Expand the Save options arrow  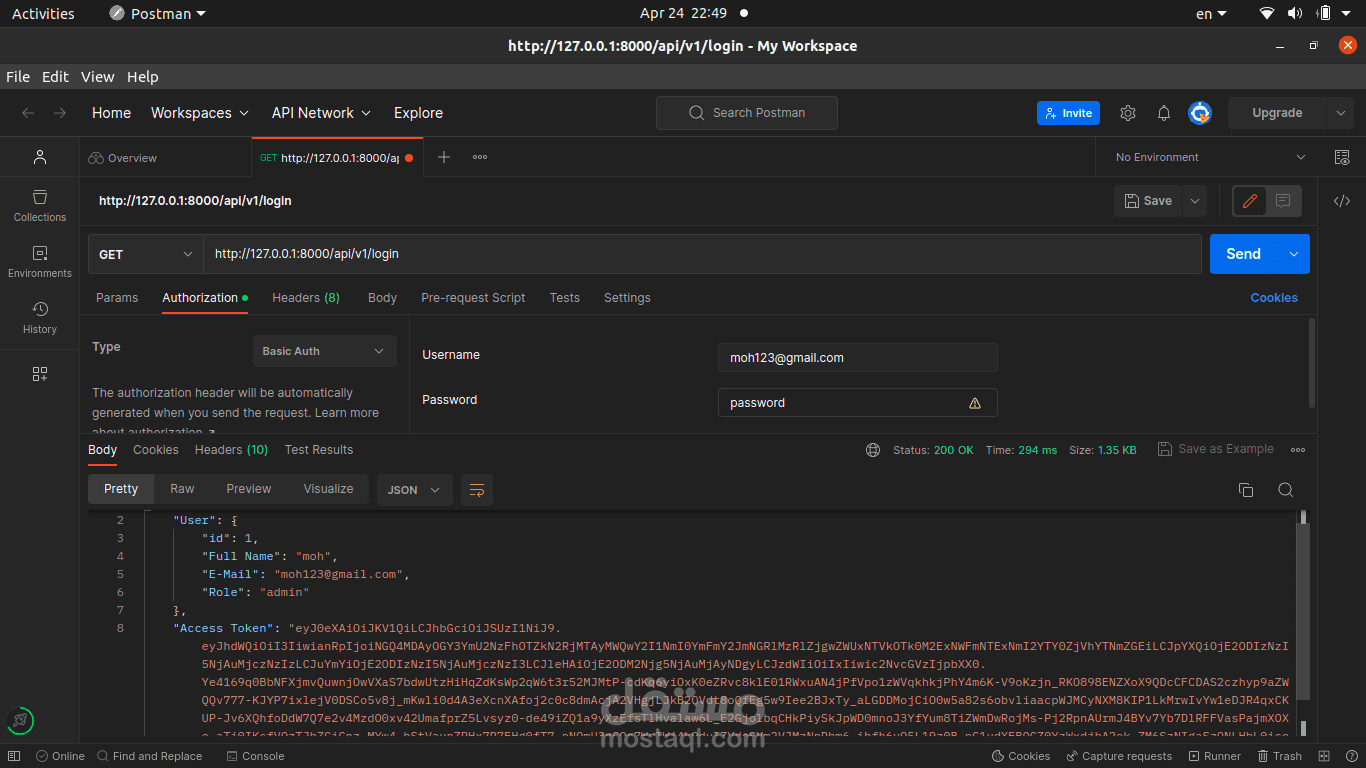click(1194, 201)
